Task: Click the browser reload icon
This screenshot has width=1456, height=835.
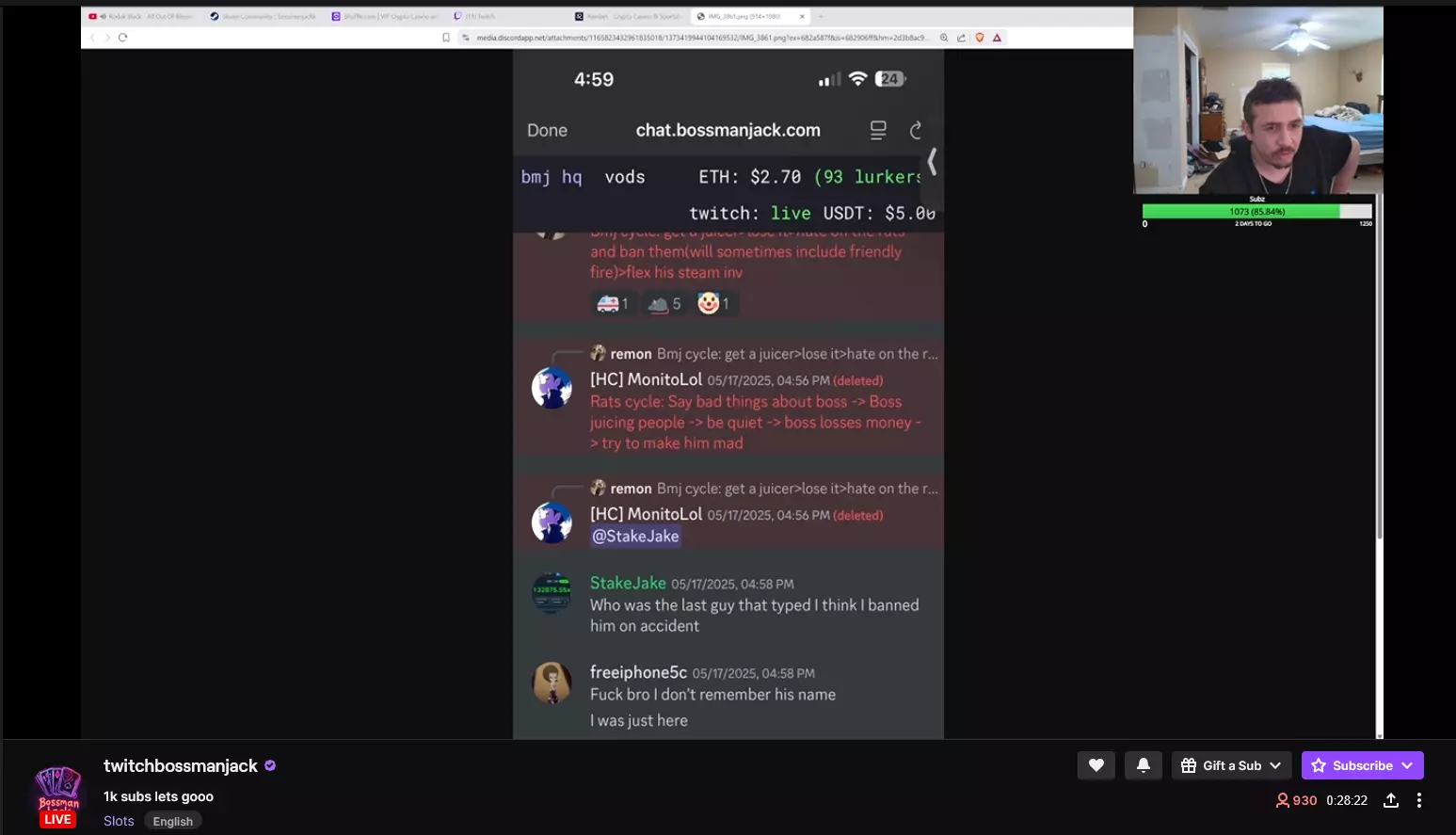Action: pyautogui.click(x=122, y=38)
